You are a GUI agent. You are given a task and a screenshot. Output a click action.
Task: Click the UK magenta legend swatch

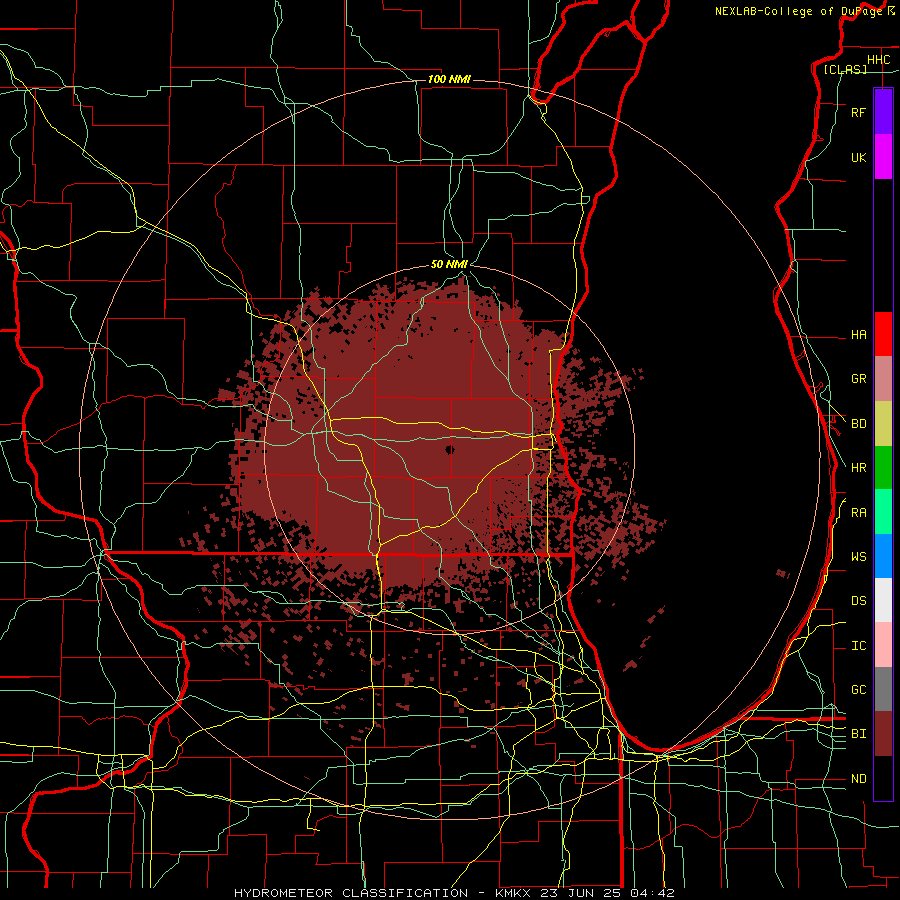[883, 157]
